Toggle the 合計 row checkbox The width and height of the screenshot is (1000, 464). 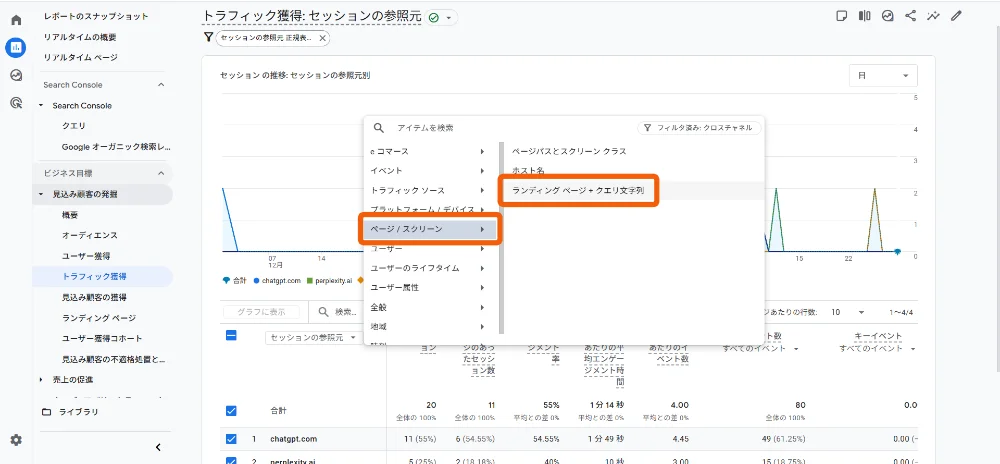pos(231,410)
